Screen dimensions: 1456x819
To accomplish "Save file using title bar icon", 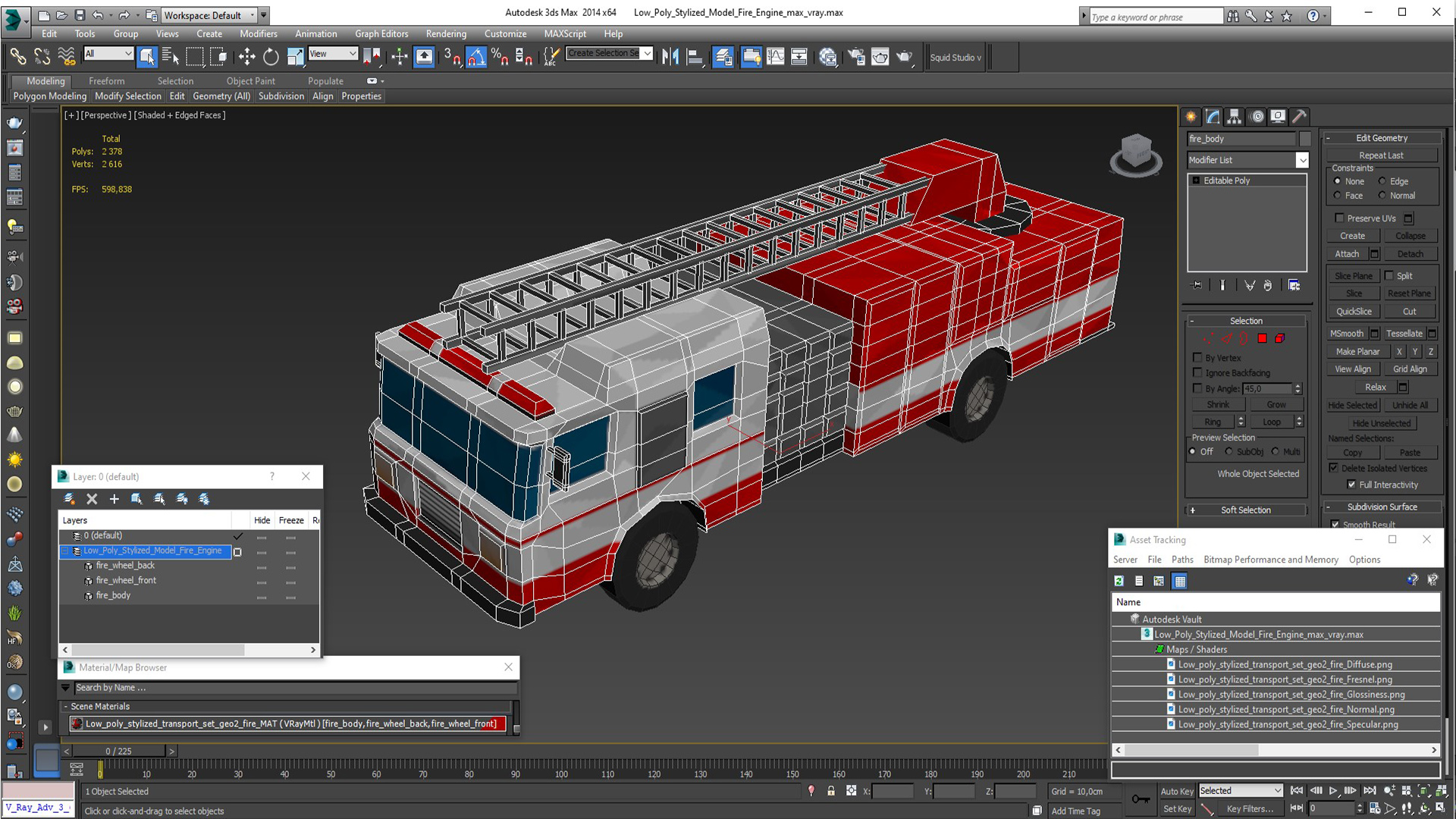I will [80, 15].
